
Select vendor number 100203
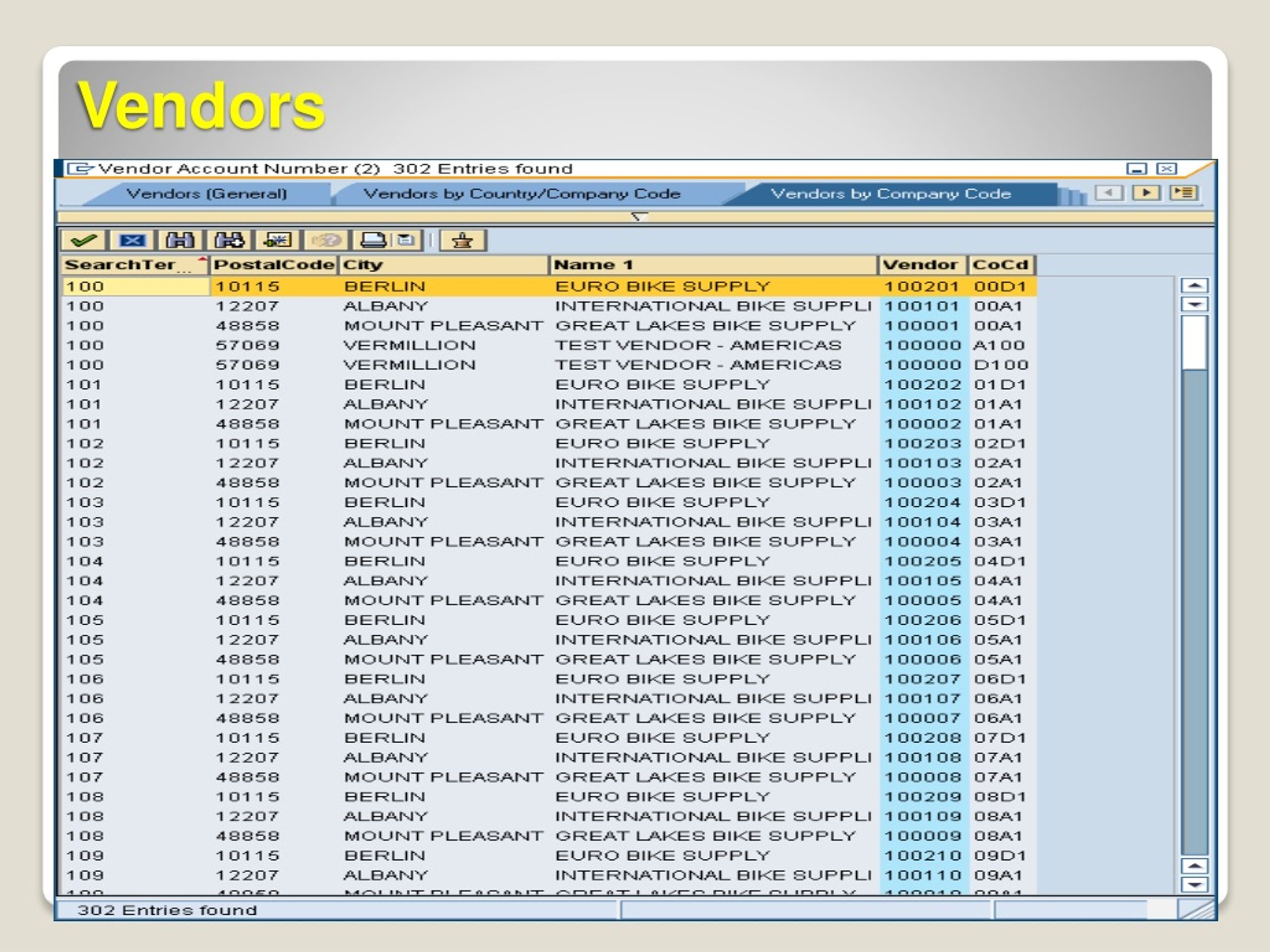(x=922, y=443)
